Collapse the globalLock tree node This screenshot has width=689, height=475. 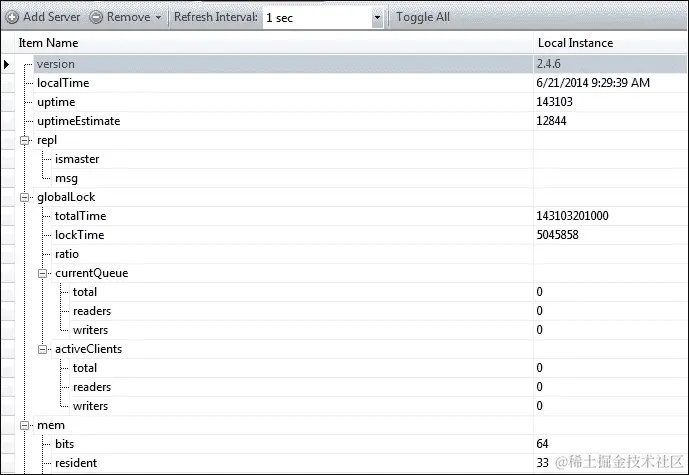(x=25, y=197)
